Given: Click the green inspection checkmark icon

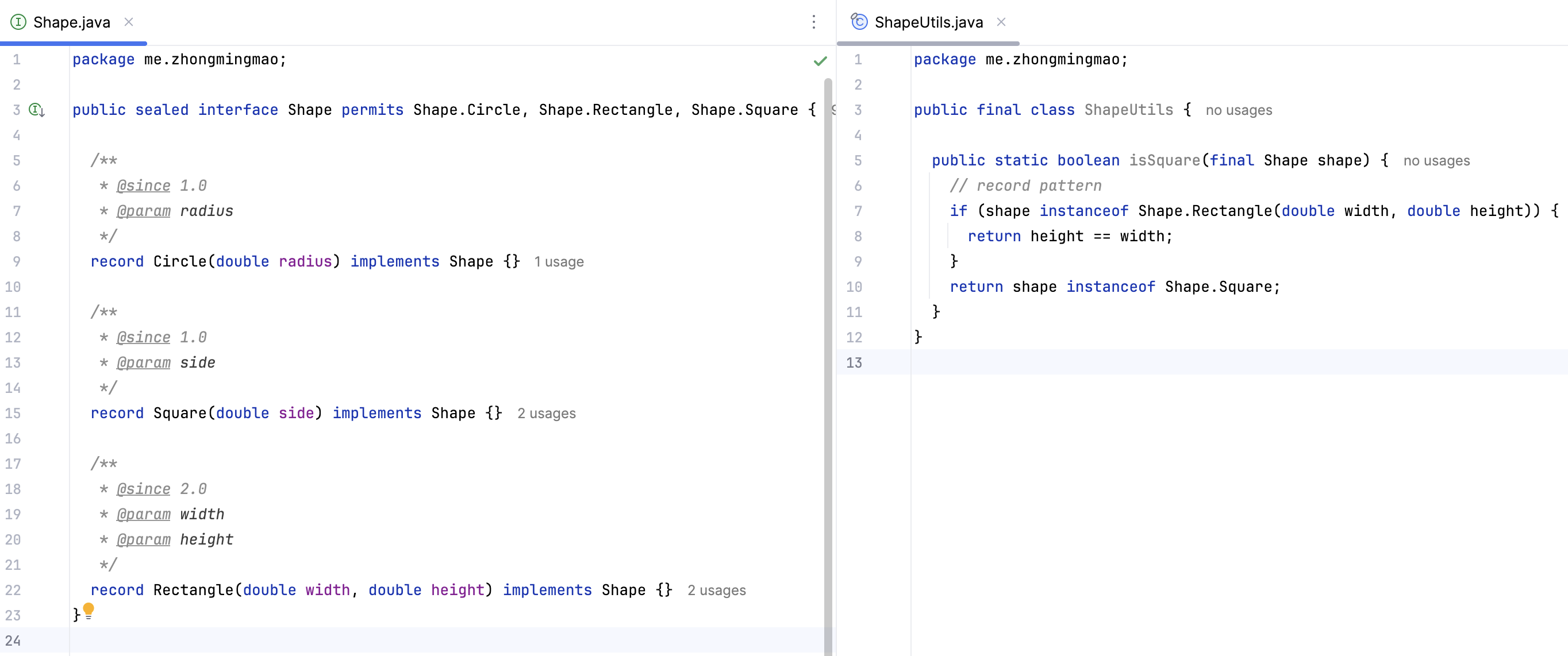Looking at the screenshot, I should point(820,61).
